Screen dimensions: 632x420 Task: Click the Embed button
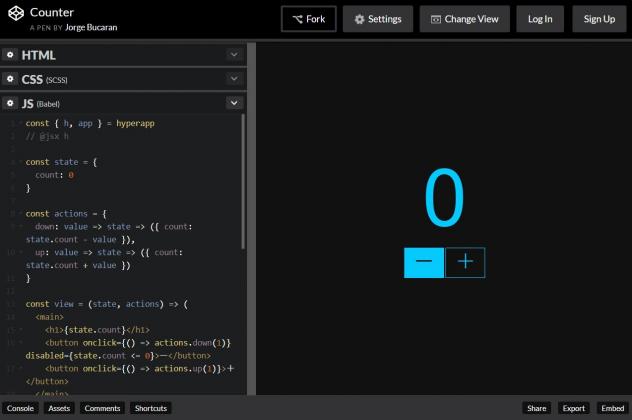pos(612,408)
